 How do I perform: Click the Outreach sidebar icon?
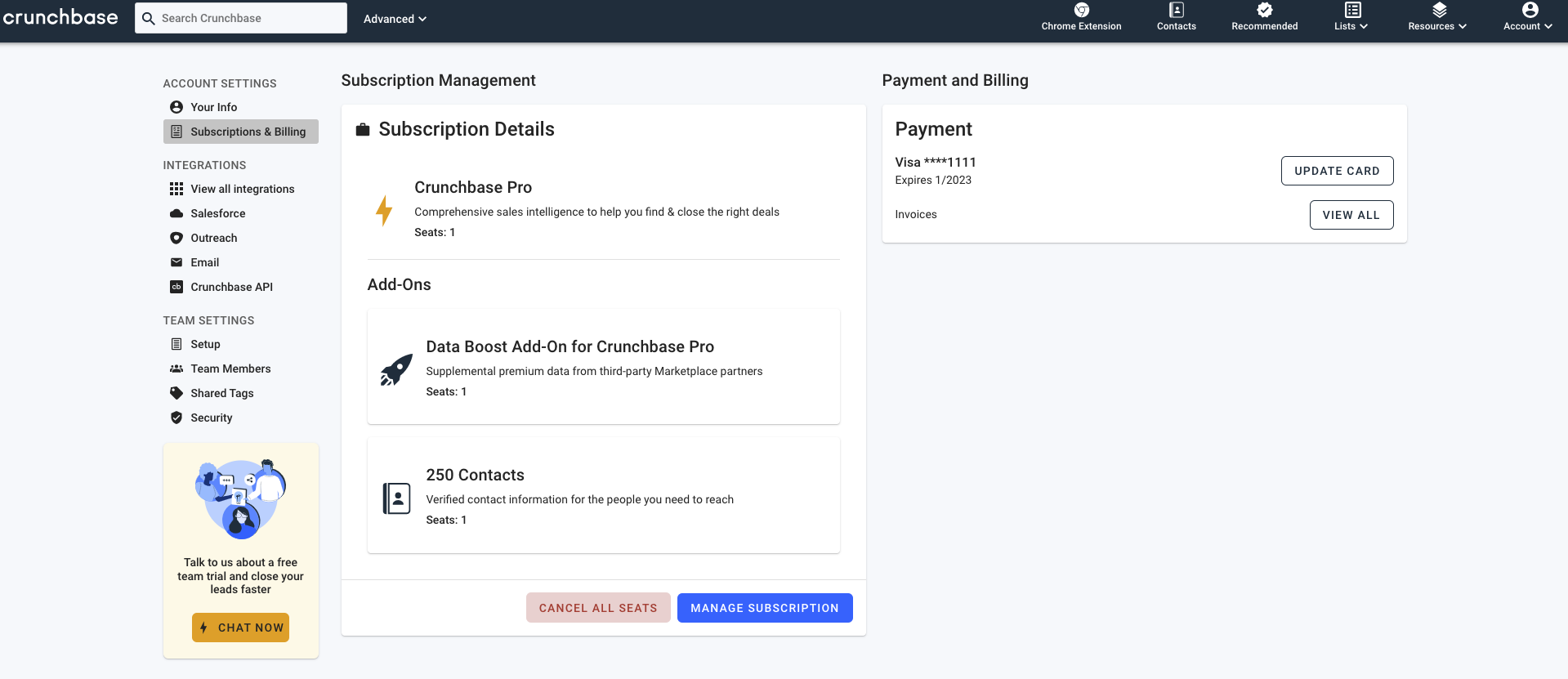click(x=176, y=238)
